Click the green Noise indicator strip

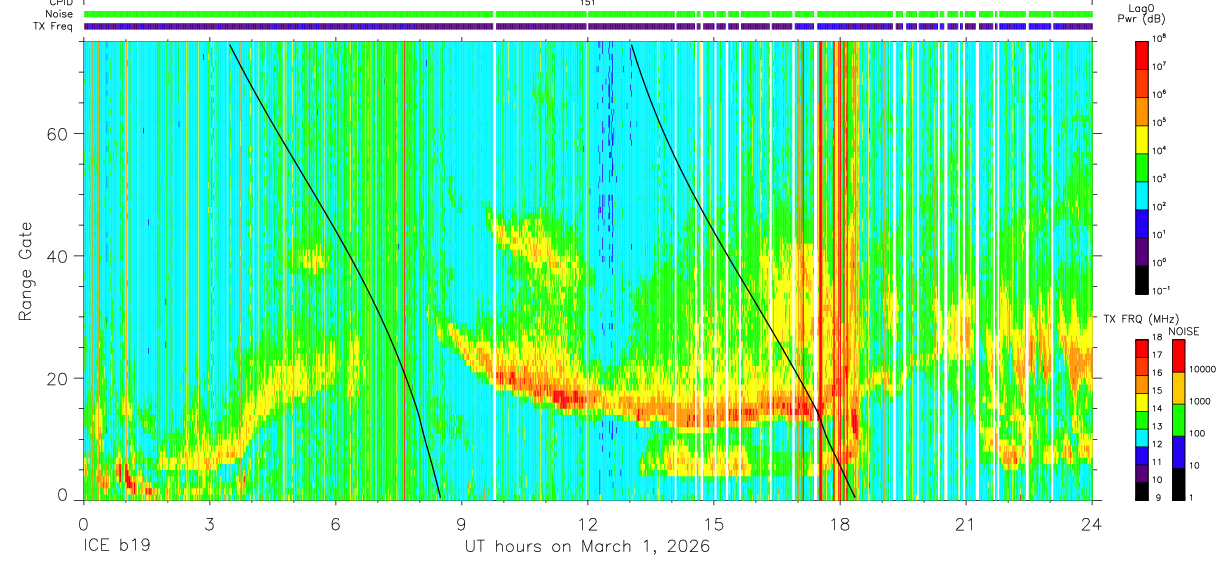588,14
